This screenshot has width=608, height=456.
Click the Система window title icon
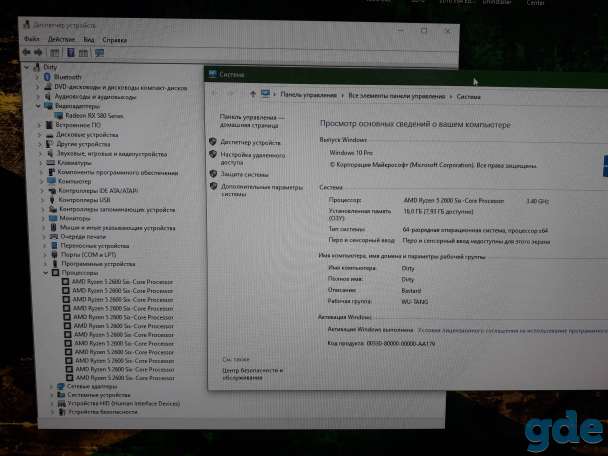[x=212, y=74]
